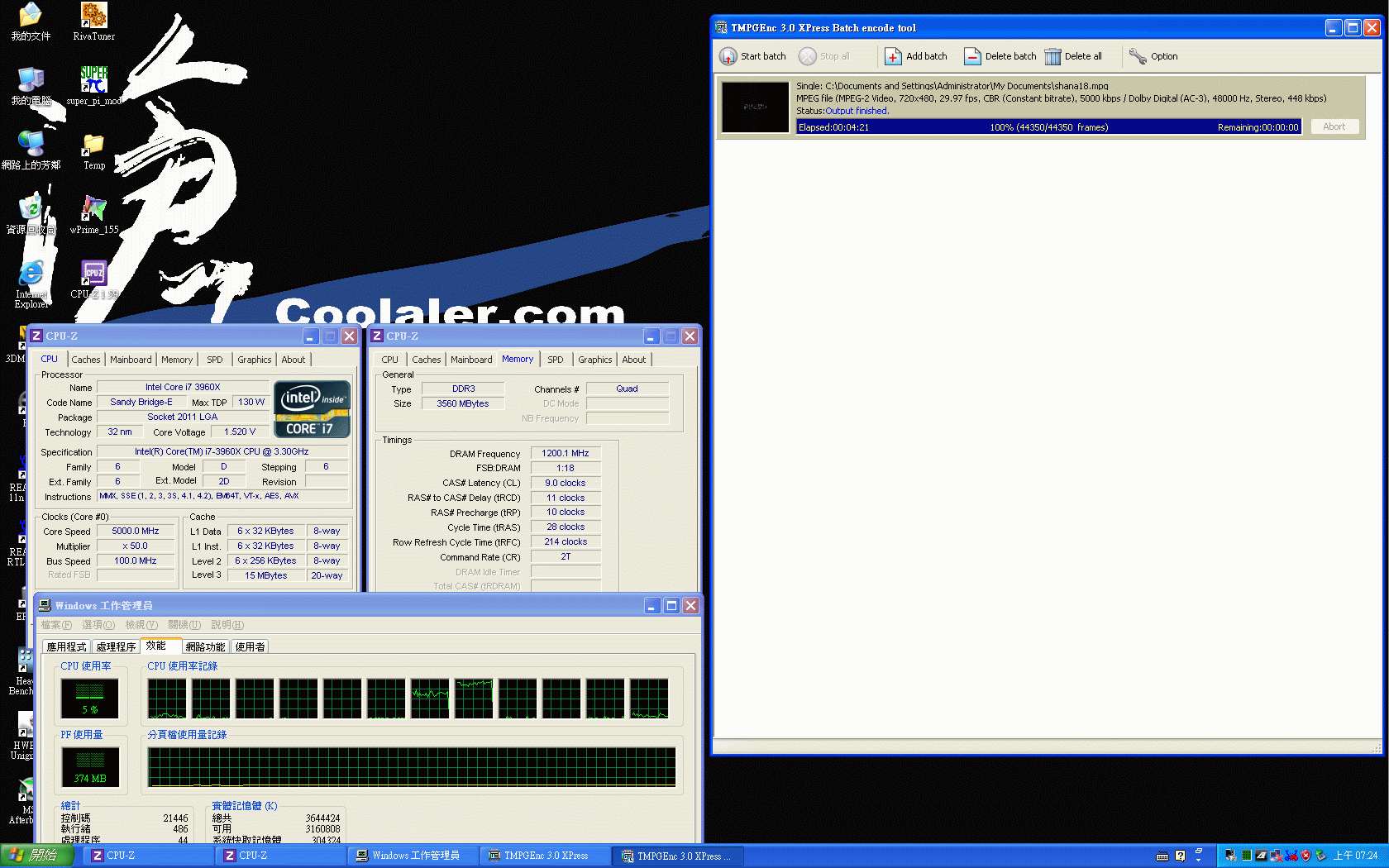This screenshot has width=1389, height=868.
Task: Click the Intel Core i7 3960X name field
Action: [183, 387]
